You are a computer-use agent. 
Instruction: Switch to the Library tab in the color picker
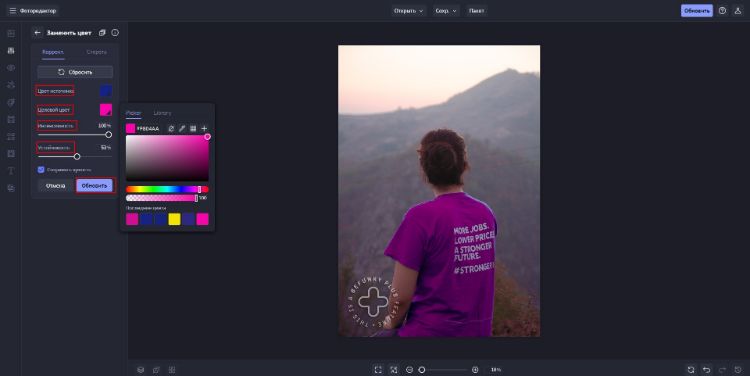point(162,113)
